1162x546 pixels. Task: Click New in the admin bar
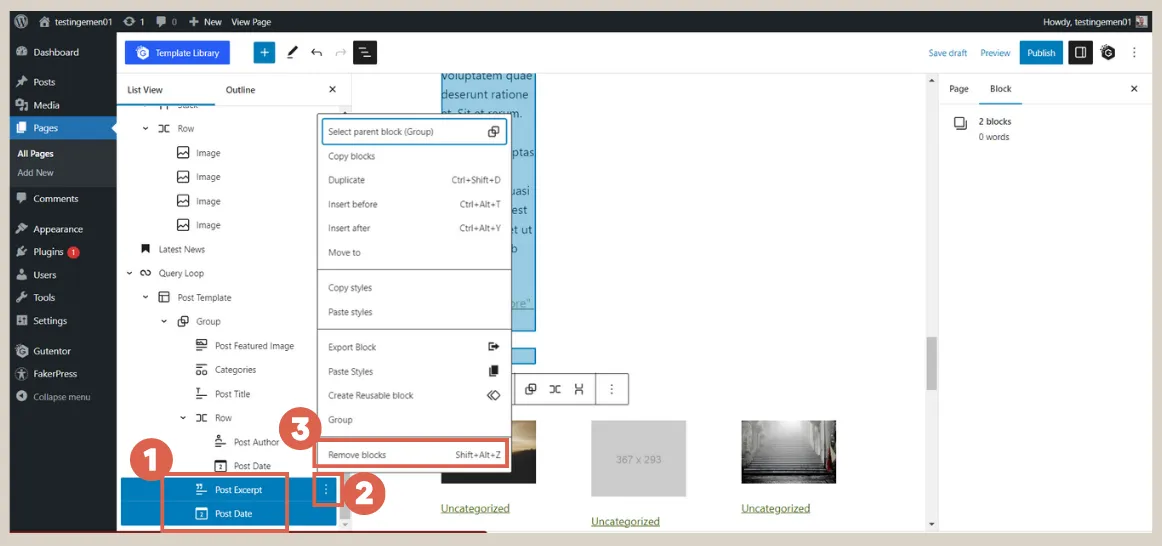coord(205,22)
